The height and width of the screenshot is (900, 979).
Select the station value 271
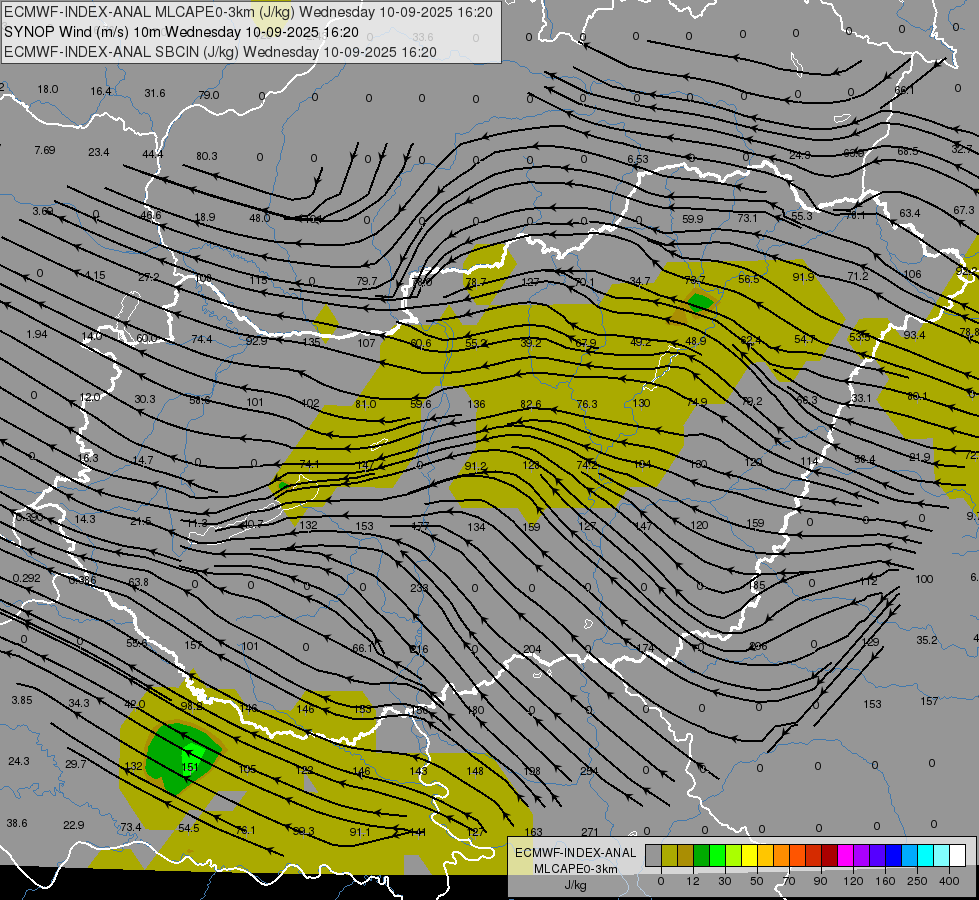pyautogui.click(x=589, y=832)
